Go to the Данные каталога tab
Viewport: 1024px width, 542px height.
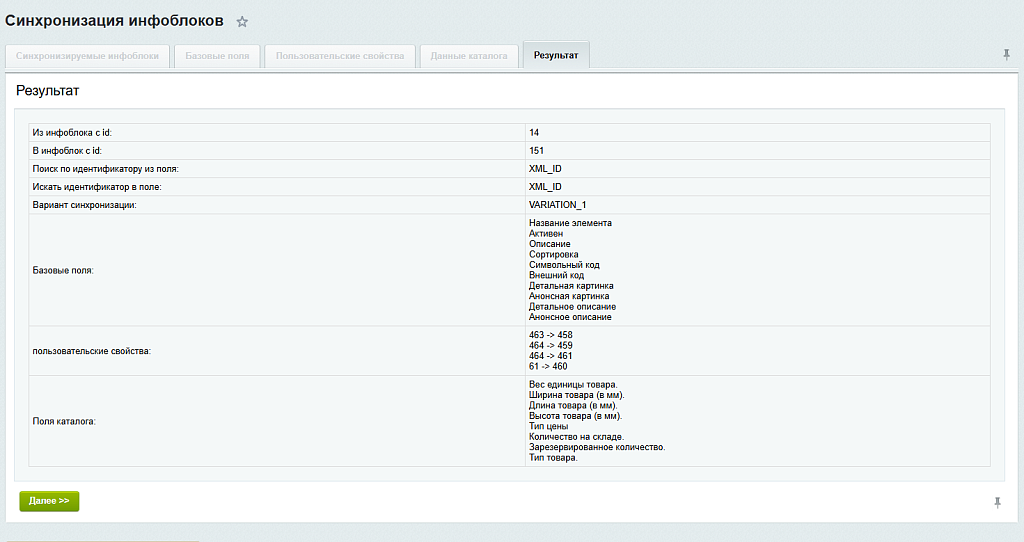(x=469, y=56)
